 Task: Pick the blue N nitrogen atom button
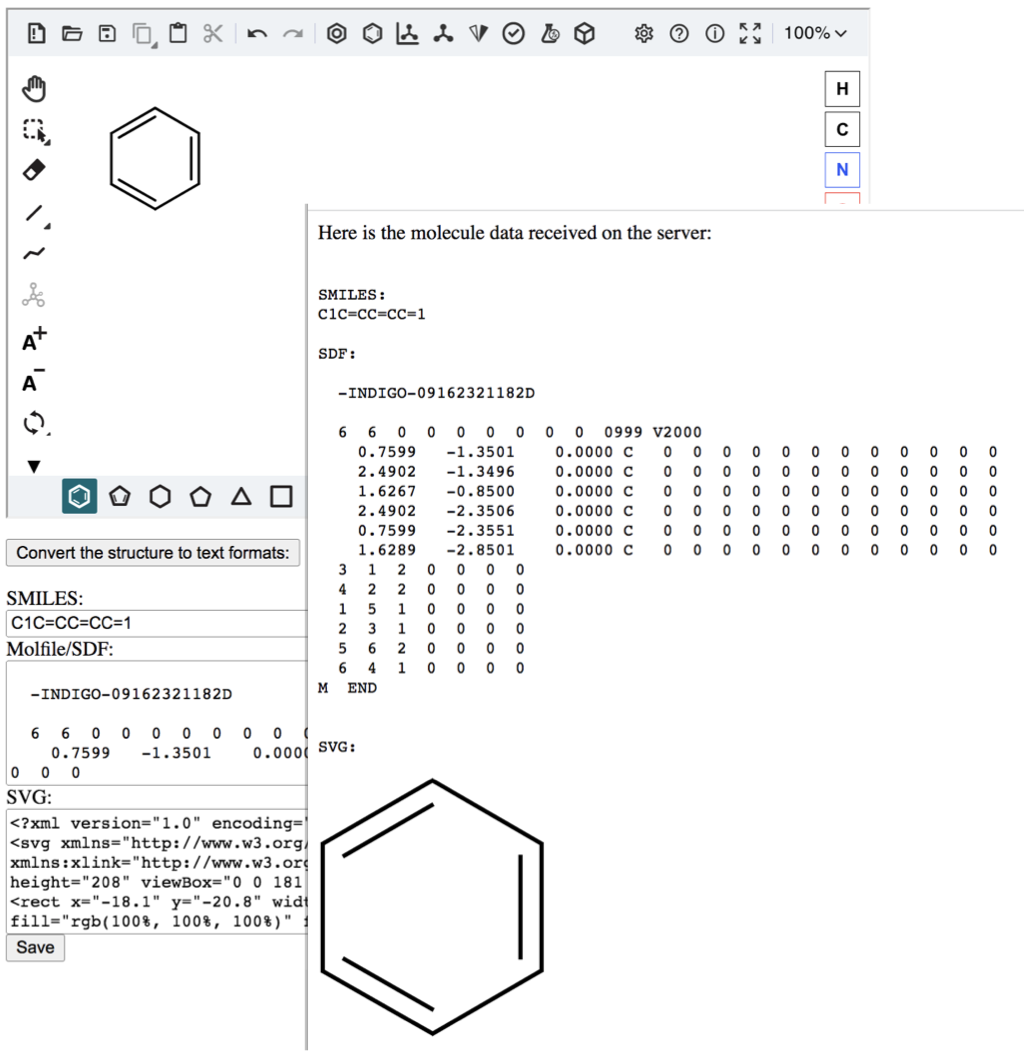(x=842, y=169)
